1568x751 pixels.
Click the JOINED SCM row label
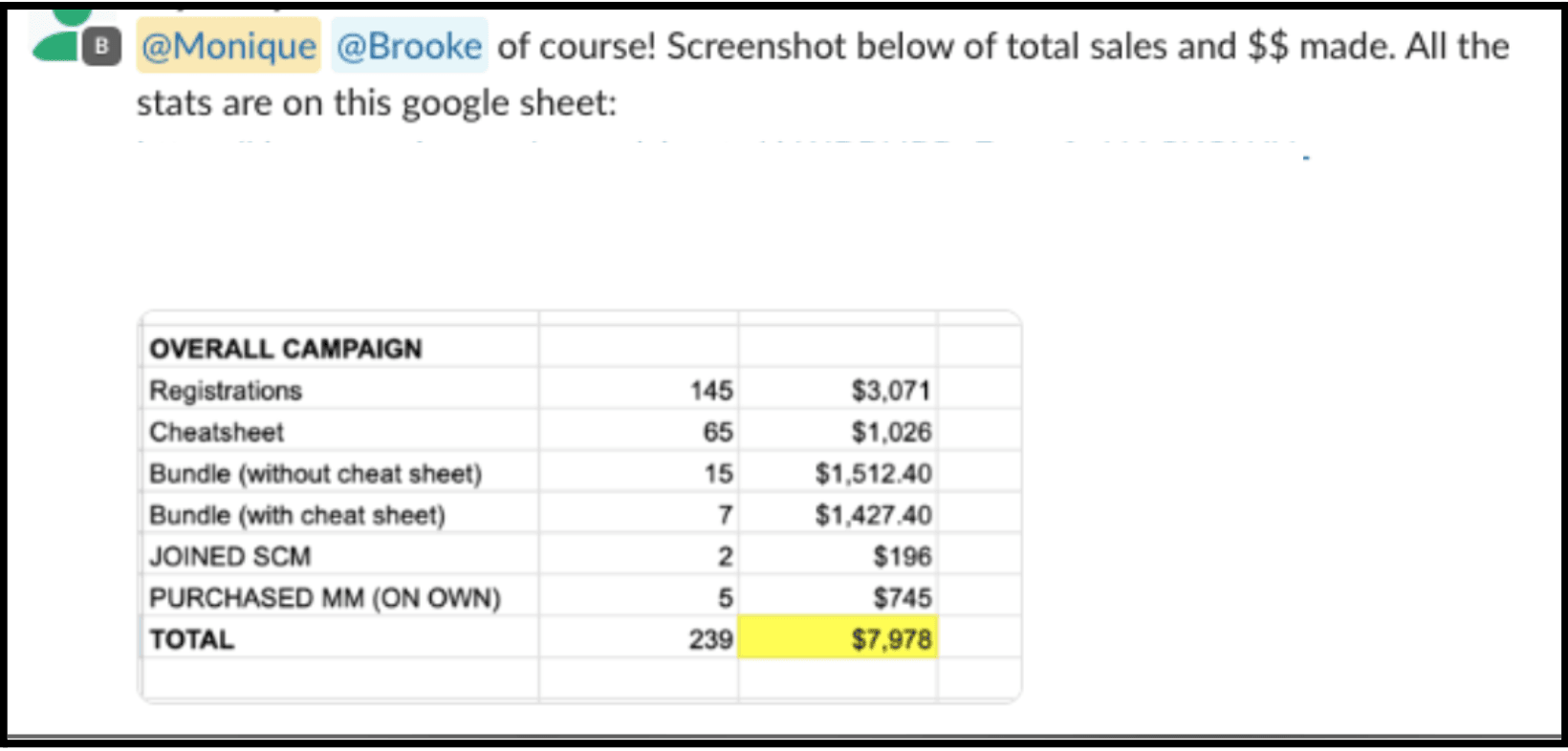pos(230,556)
